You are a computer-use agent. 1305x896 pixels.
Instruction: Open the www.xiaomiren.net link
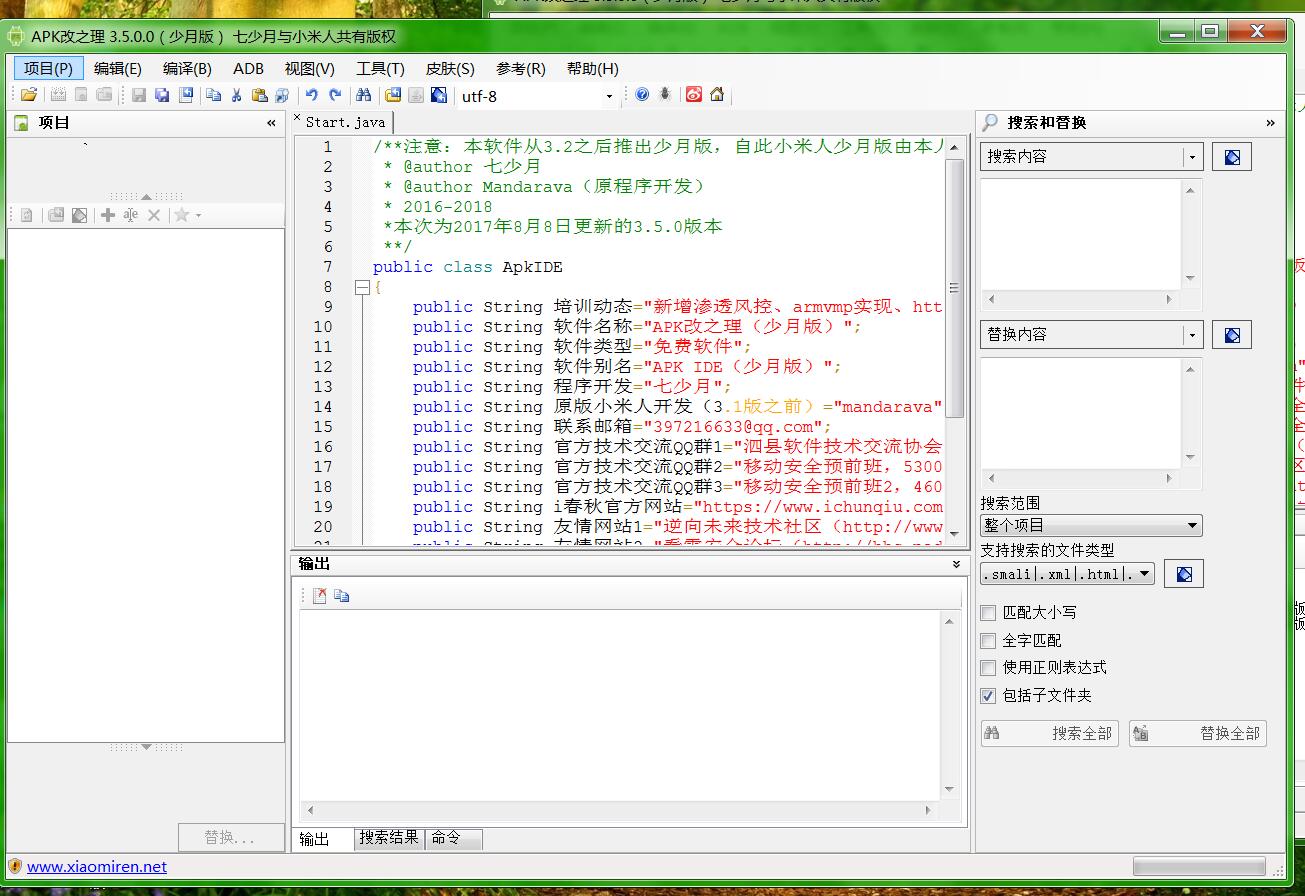point(97,867)
